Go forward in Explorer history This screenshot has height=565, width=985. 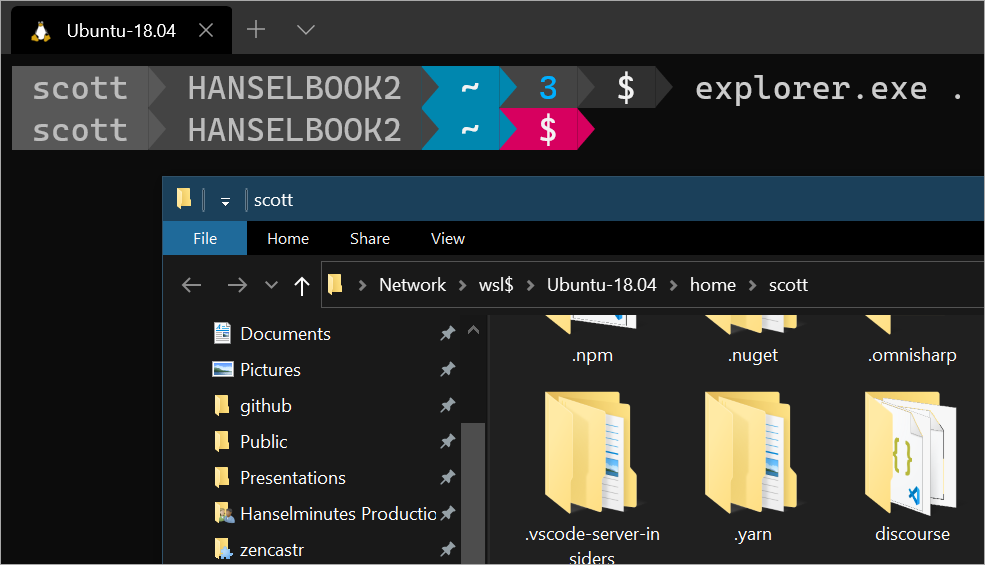pos(237,285)
